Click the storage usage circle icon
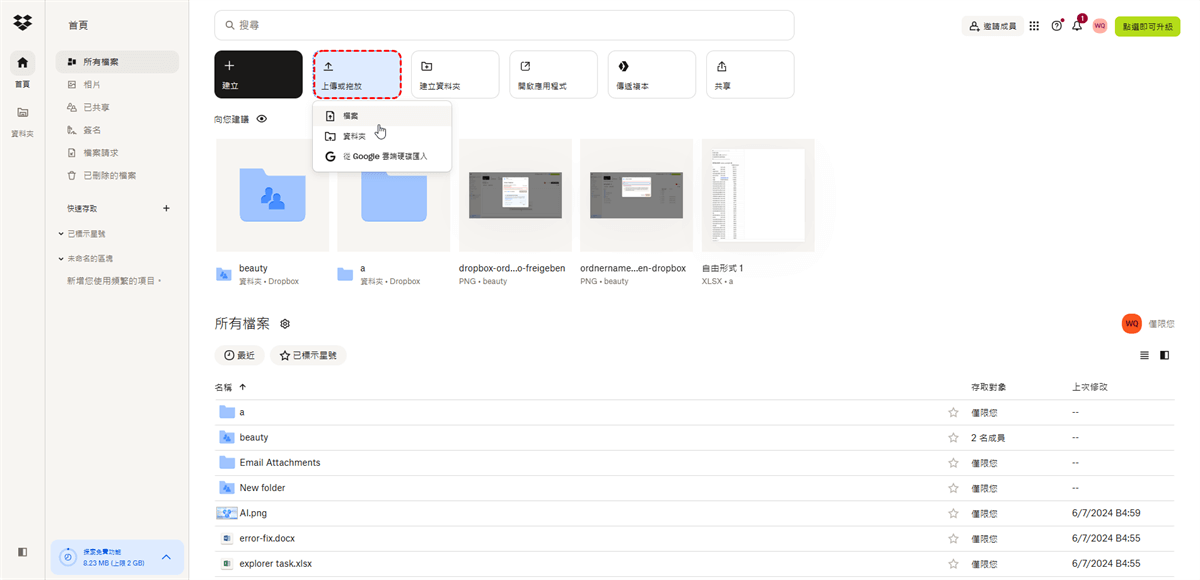 point(68,557)
